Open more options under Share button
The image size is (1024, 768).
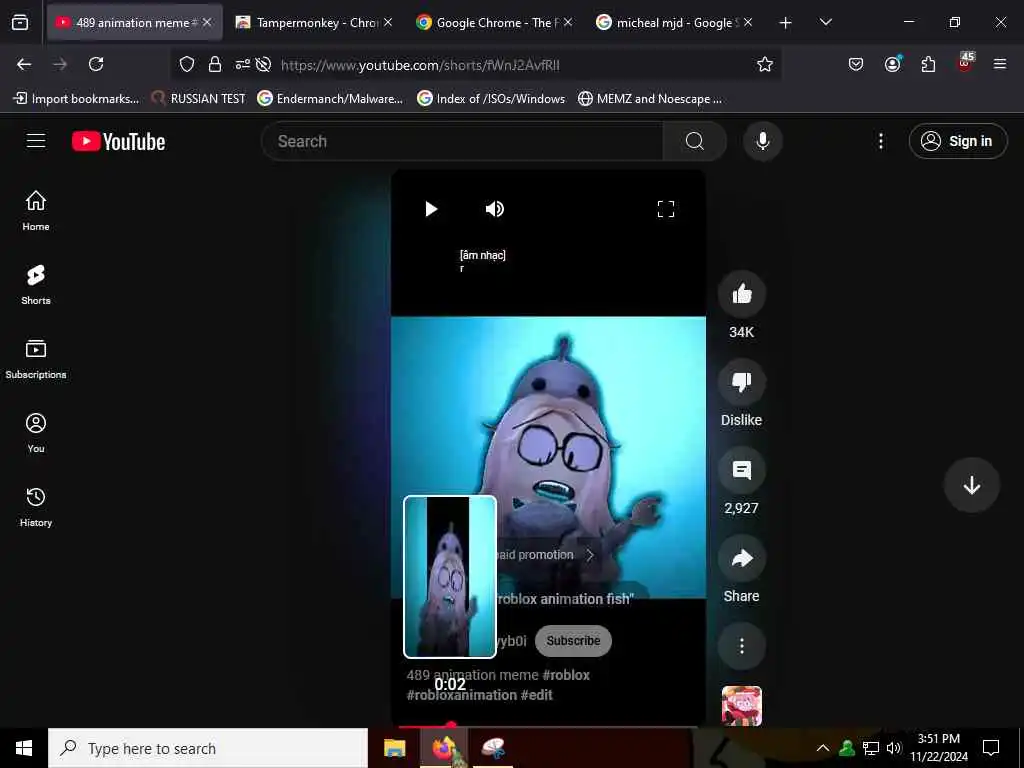coord(741,647)
